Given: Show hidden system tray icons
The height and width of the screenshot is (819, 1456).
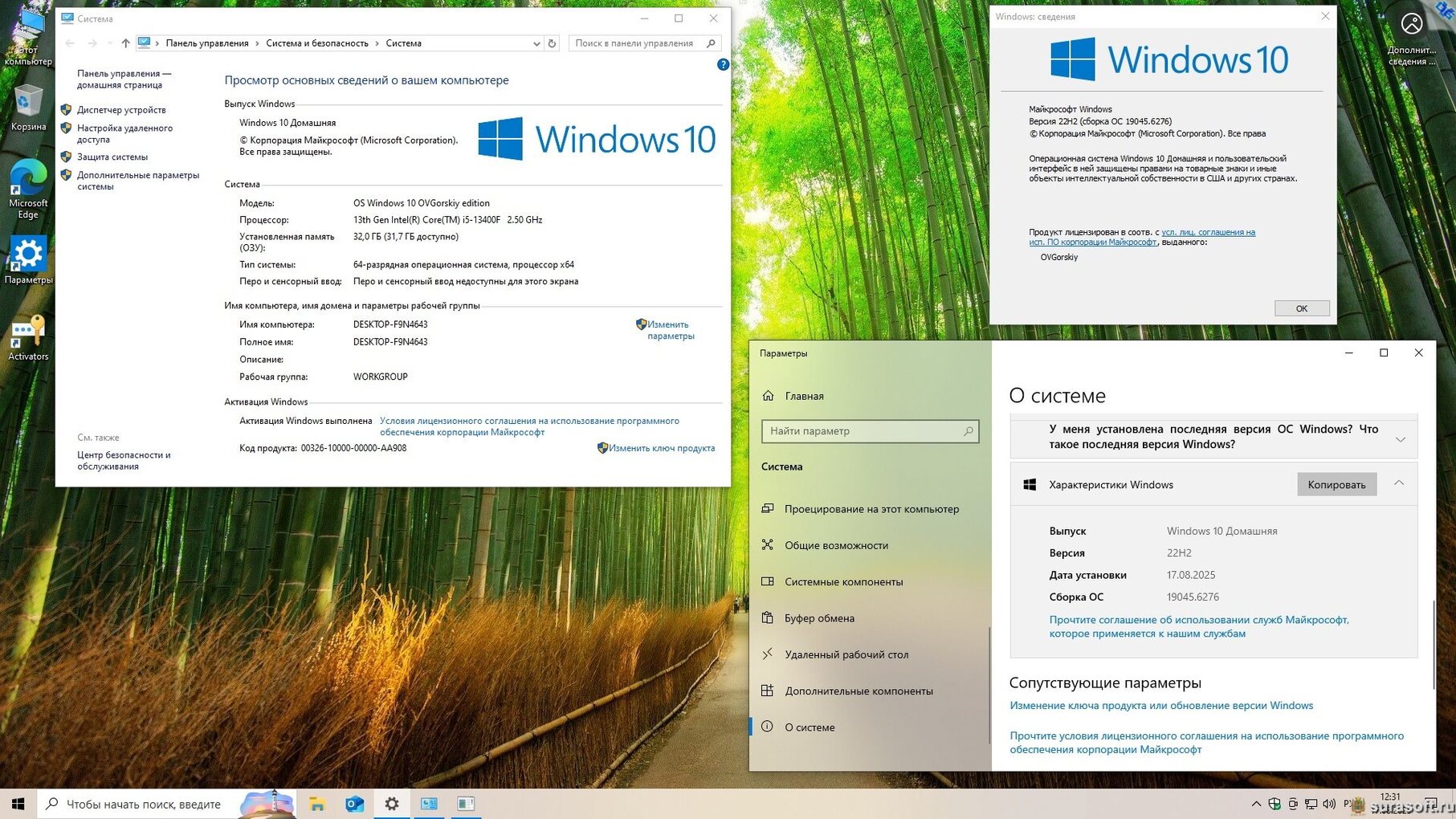Looking at the screenshot, I should pyautogui.click(x=1256, y=804).
